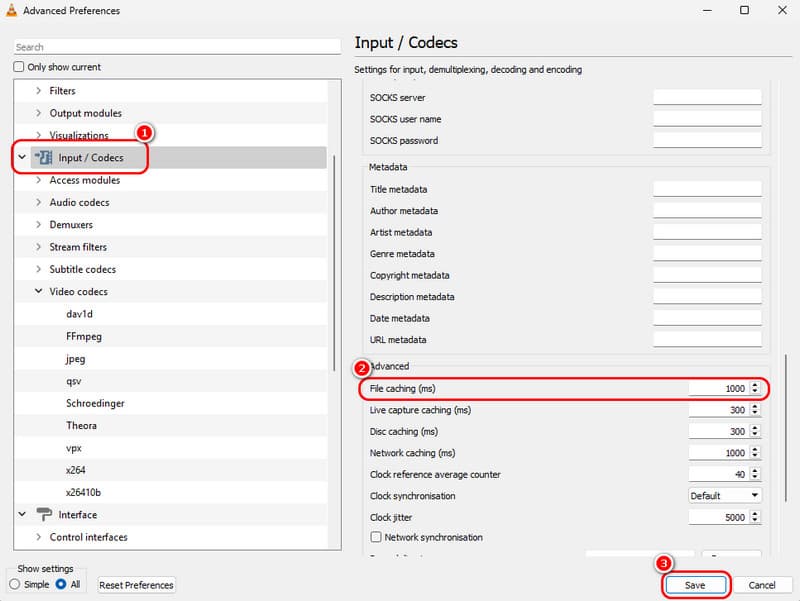The height and width of the screenshot is (601, 800).
Task: Click the VLC cone icon in title bar
Action: click(12, 11)
